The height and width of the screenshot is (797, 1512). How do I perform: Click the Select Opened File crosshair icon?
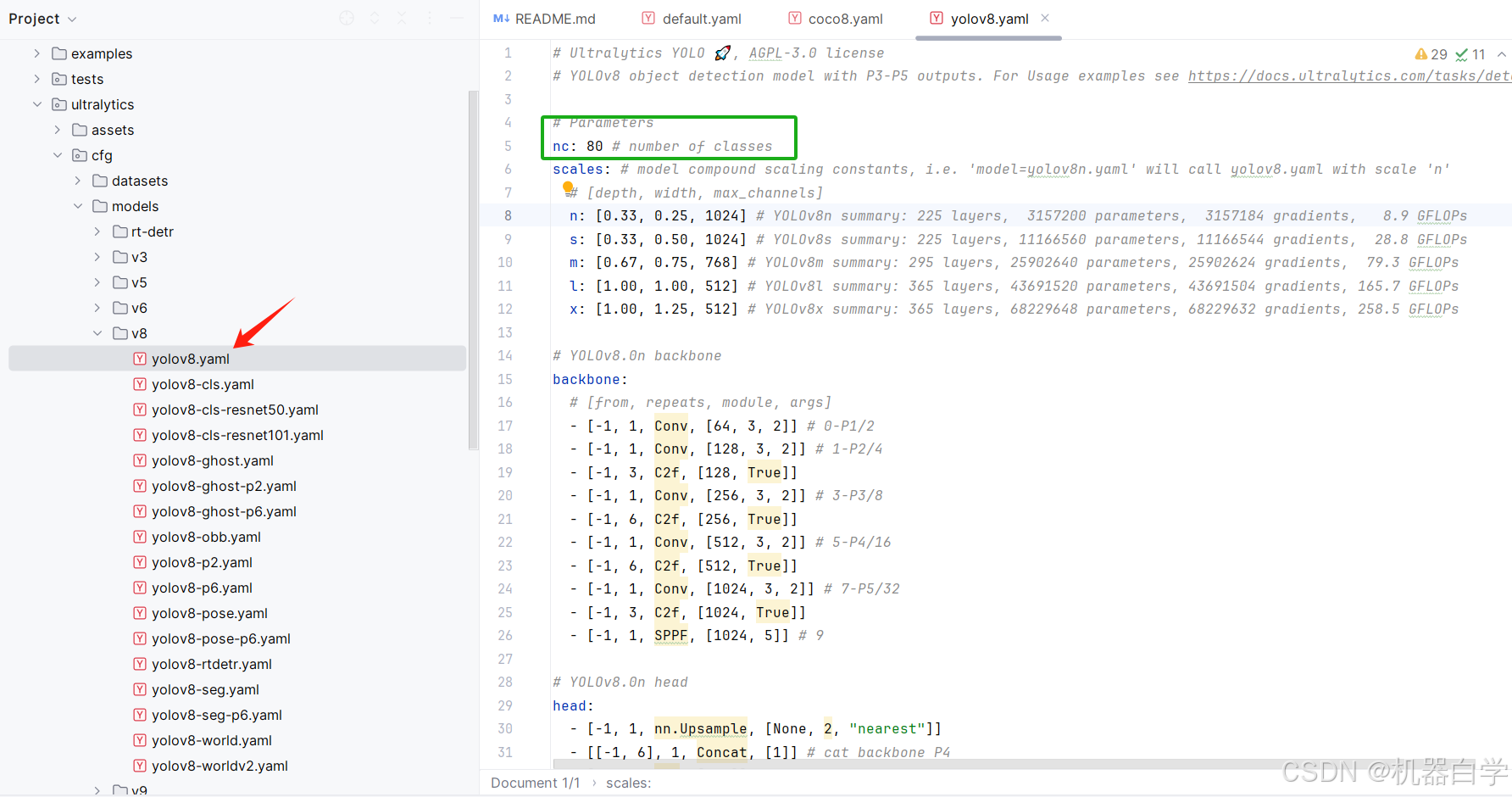pyautogui.click(x=347, y=18)
